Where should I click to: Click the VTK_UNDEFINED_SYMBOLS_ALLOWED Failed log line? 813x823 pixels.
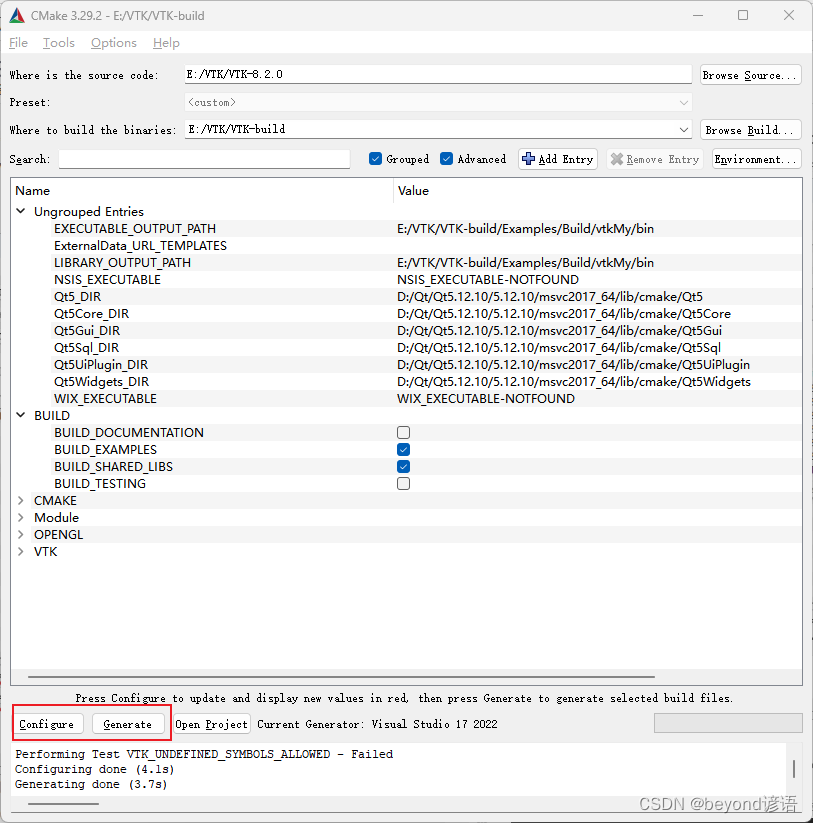[x=204, y=754]
